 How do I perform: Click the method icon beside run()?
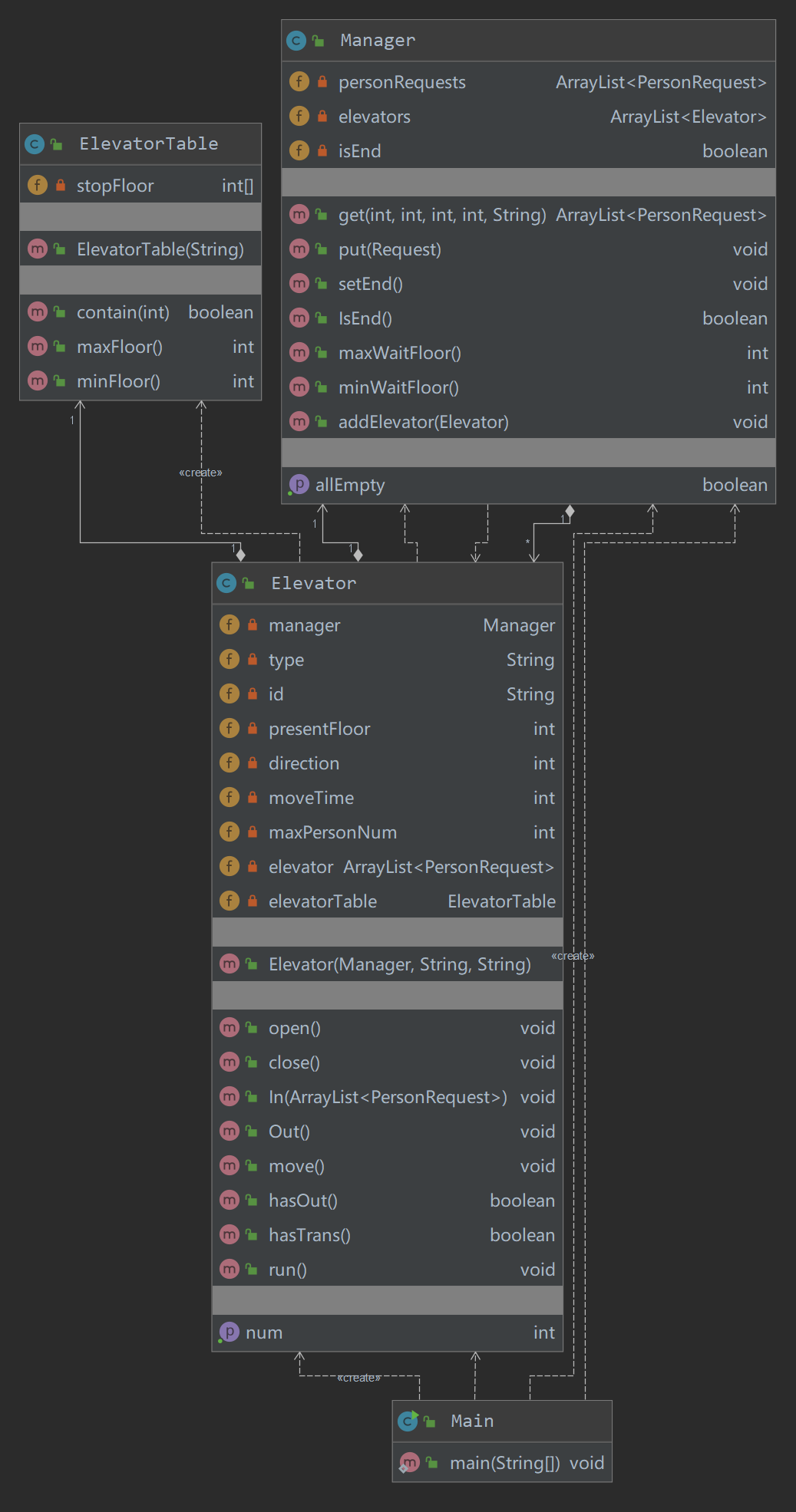(230, 1269)
